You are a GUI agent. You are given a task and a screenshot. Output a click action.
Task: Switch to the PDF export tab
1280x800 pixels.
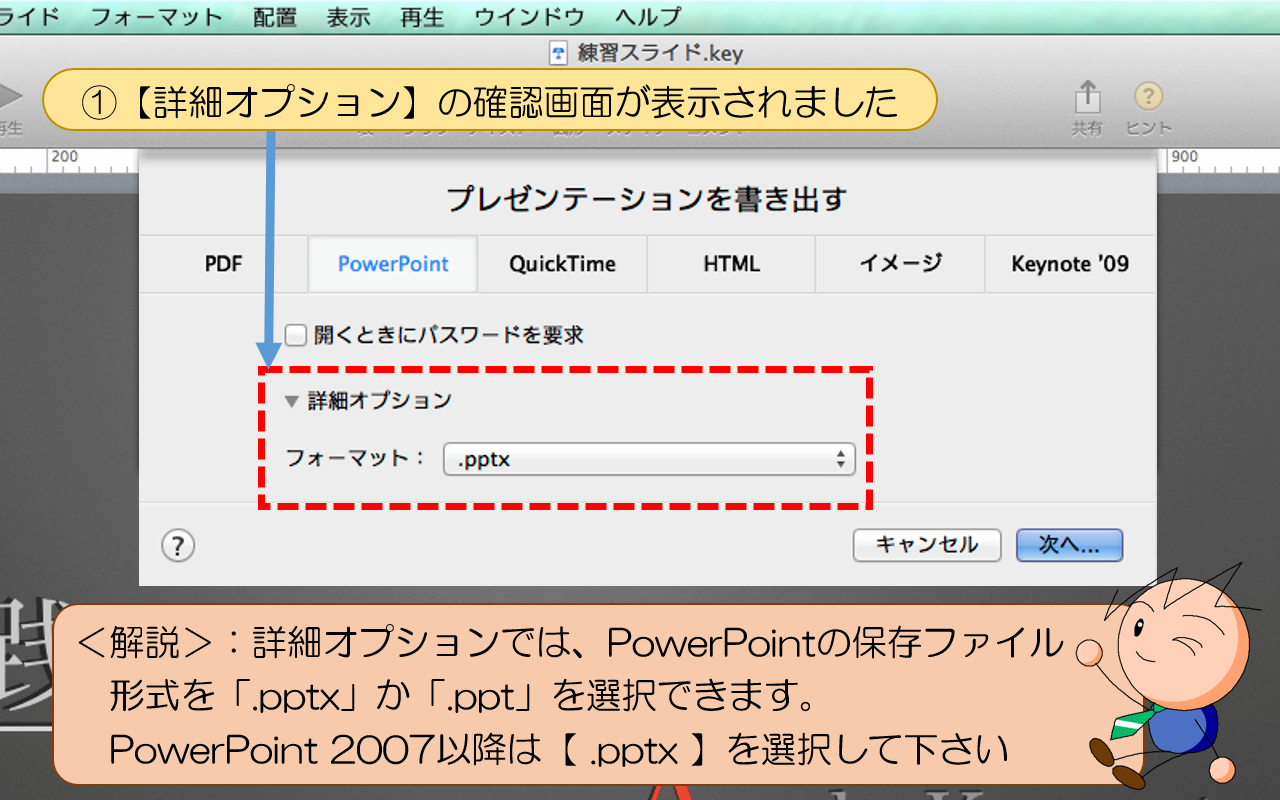pyautogui.click(x=224, y=264)
